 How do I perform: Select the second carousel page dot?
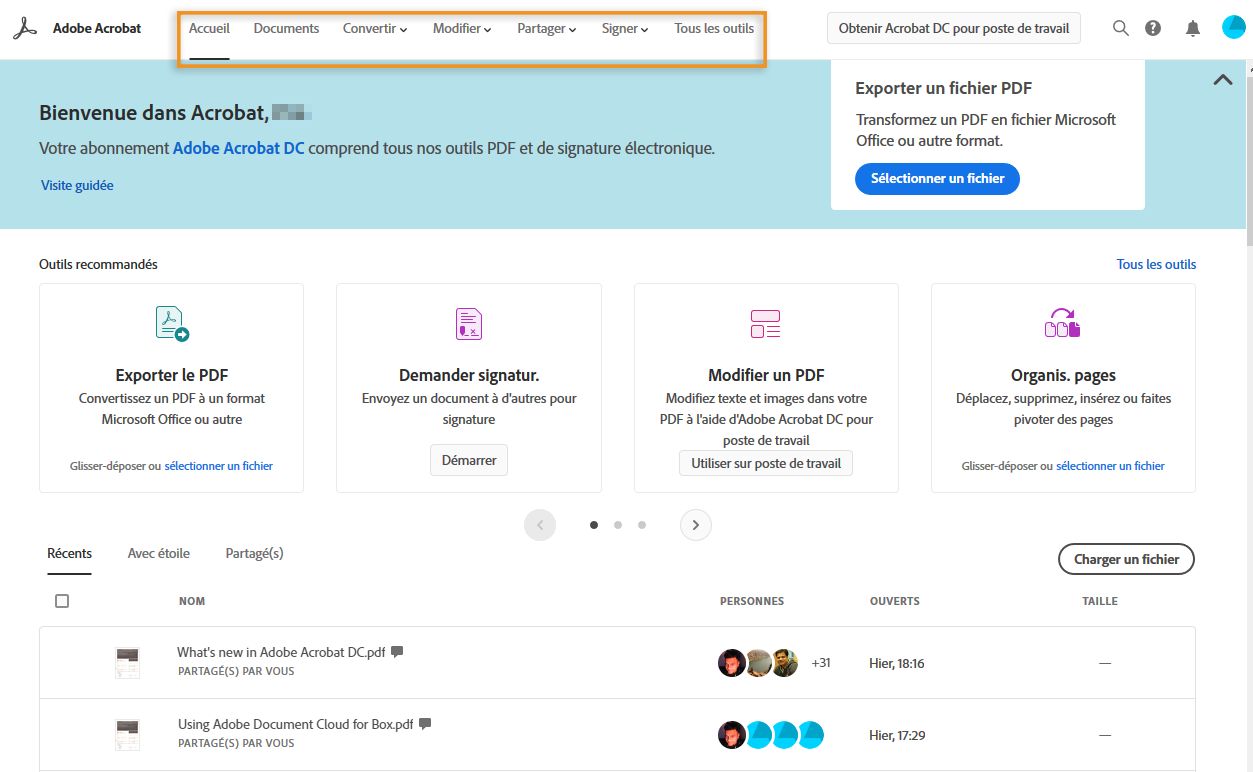pyautogui.click(x=618, y=525)
